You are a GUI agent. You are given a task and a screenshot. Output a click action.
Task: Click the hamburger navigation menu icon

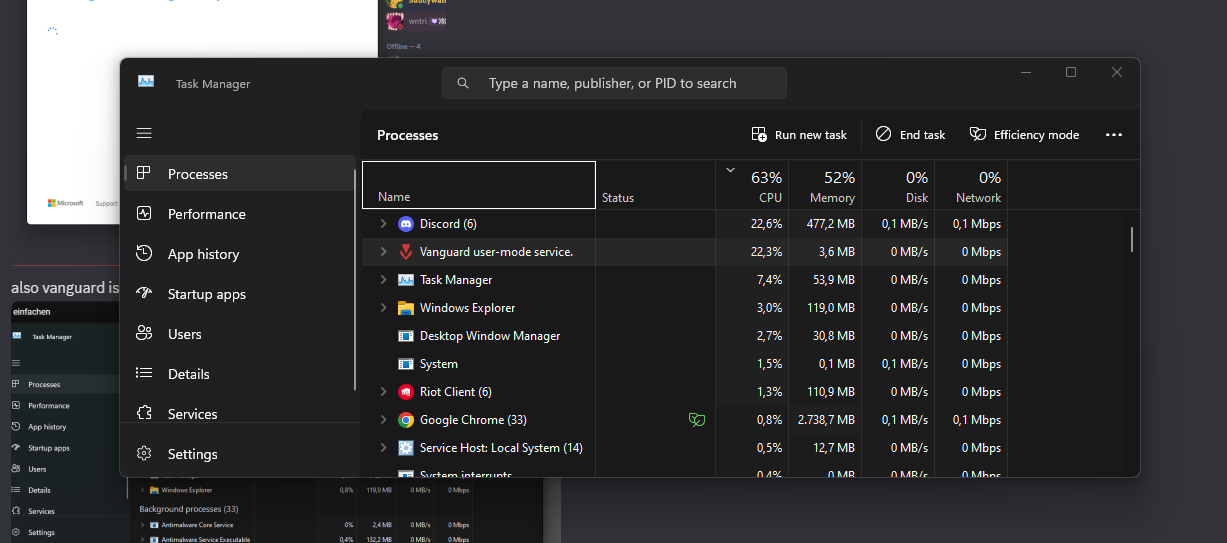pyautogui.click(x=144, y=133)
